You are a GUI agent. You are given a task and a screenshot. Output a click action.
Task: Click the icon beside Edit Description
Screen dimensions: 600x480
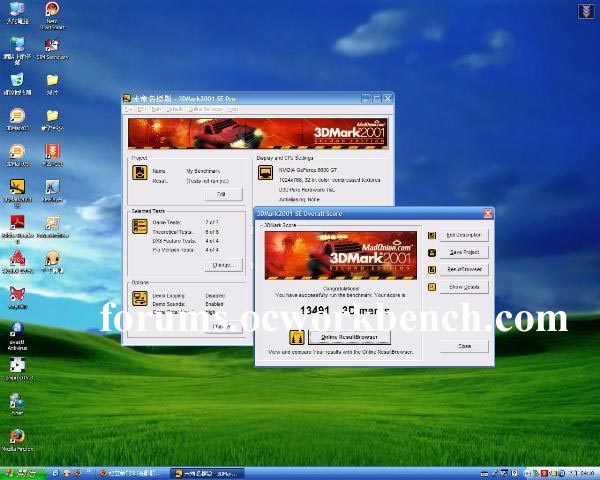(432, 235)
